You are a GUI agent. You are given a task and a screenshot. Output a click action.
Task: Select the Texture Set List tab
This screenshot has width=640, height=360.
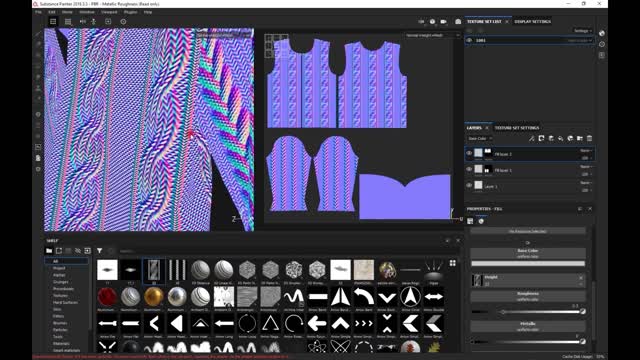(x=484, y=22)
